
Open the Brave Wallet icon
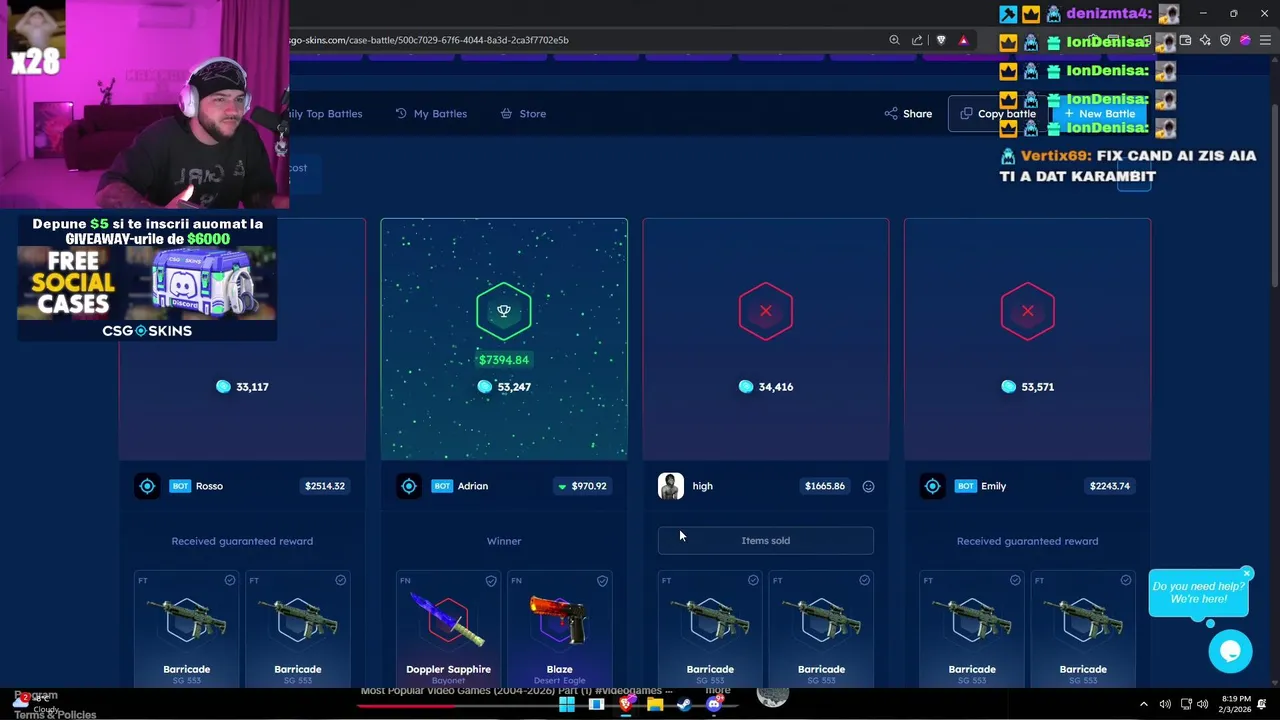1185,40
